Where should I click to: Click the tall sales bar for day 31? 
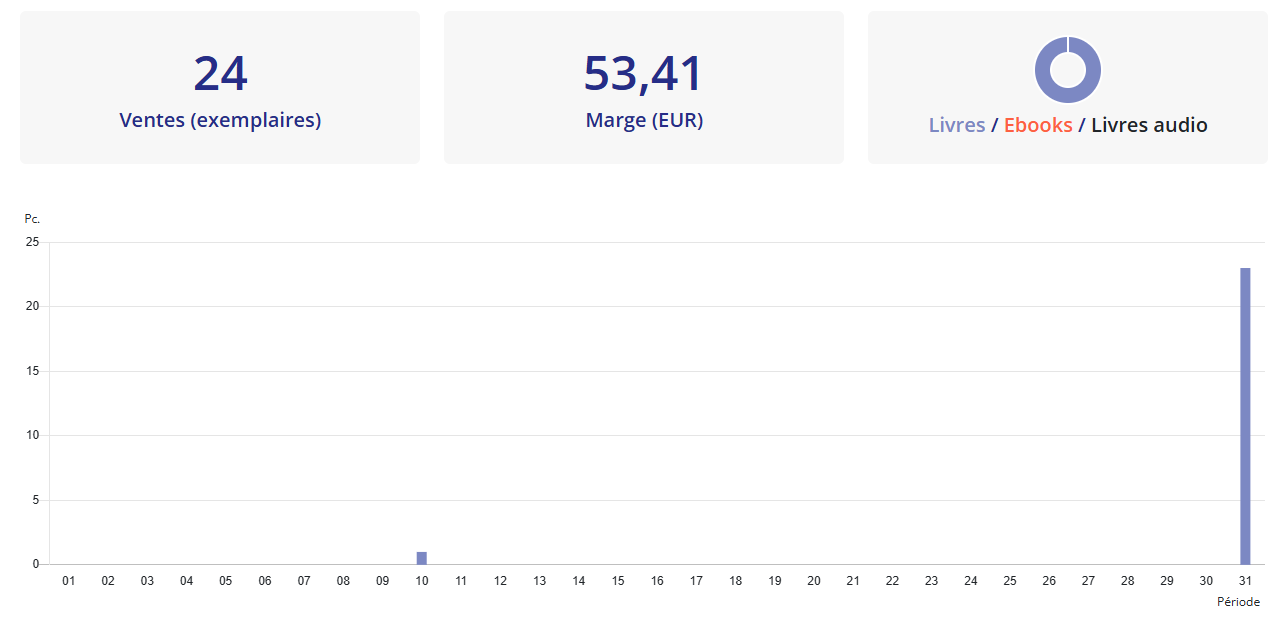(x=1245, y=415)
